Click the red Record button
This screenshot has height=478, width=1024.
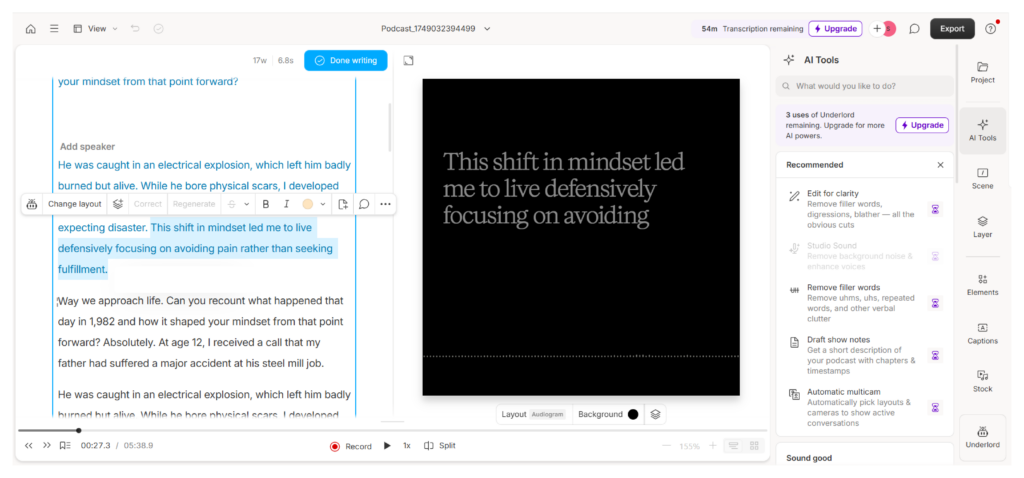point(351,446)
